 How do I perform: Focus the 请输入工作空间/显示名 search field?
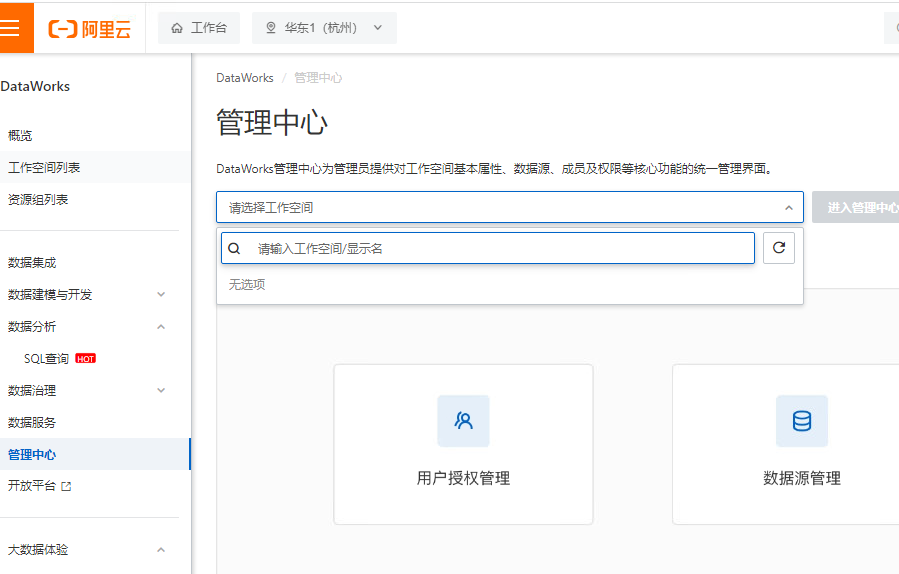pos(488,248)
